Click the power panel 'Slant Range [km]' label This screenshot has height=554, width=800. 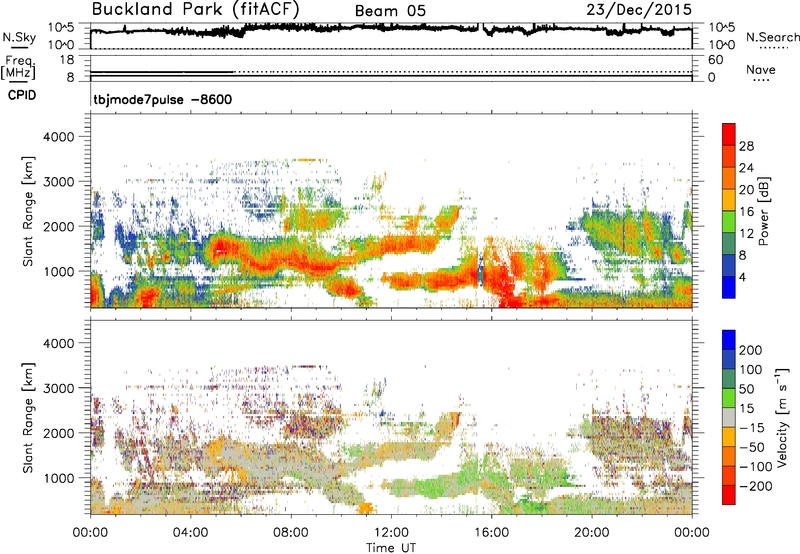29,211
